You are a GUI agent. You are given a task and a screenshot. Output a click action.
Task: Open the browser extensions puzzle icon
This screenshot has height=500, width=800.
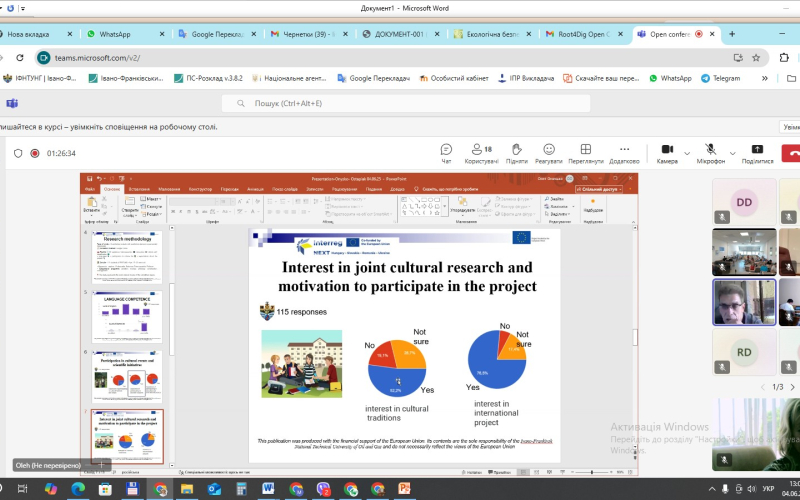click(784, 58)
